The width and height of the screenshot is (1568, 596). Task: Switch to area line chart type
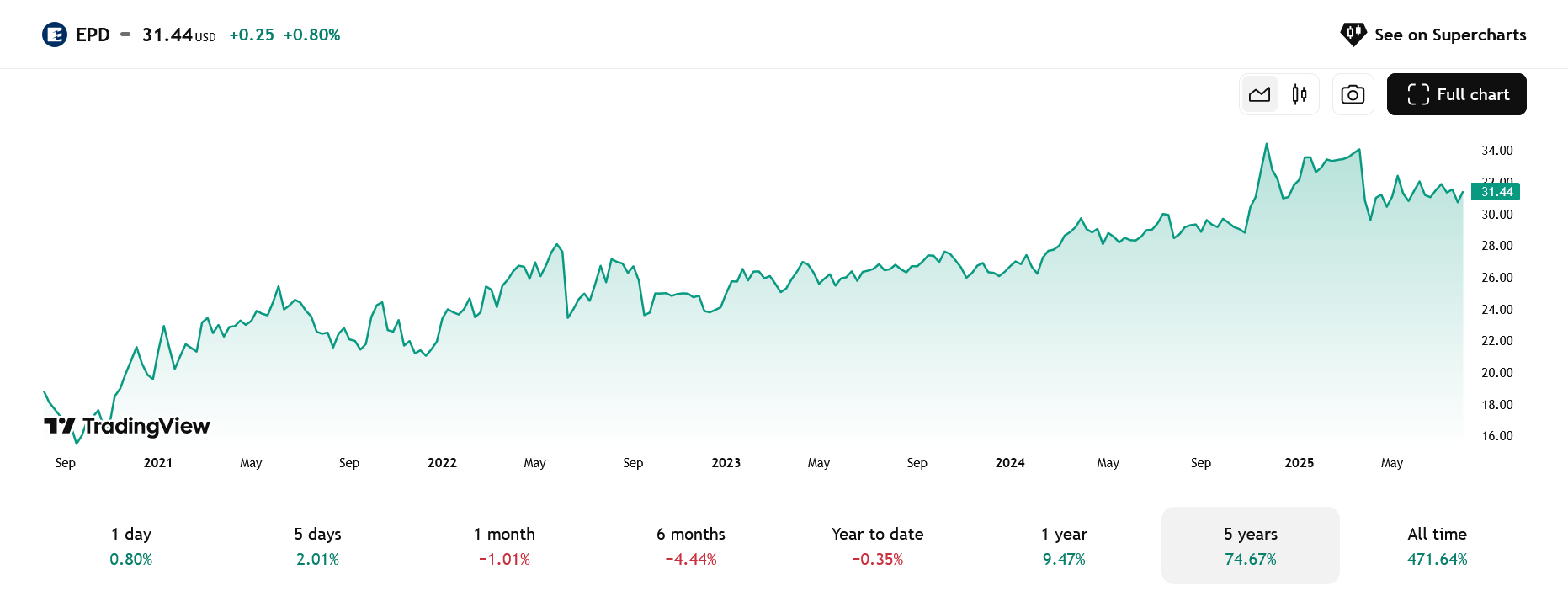coord(1259,94)
